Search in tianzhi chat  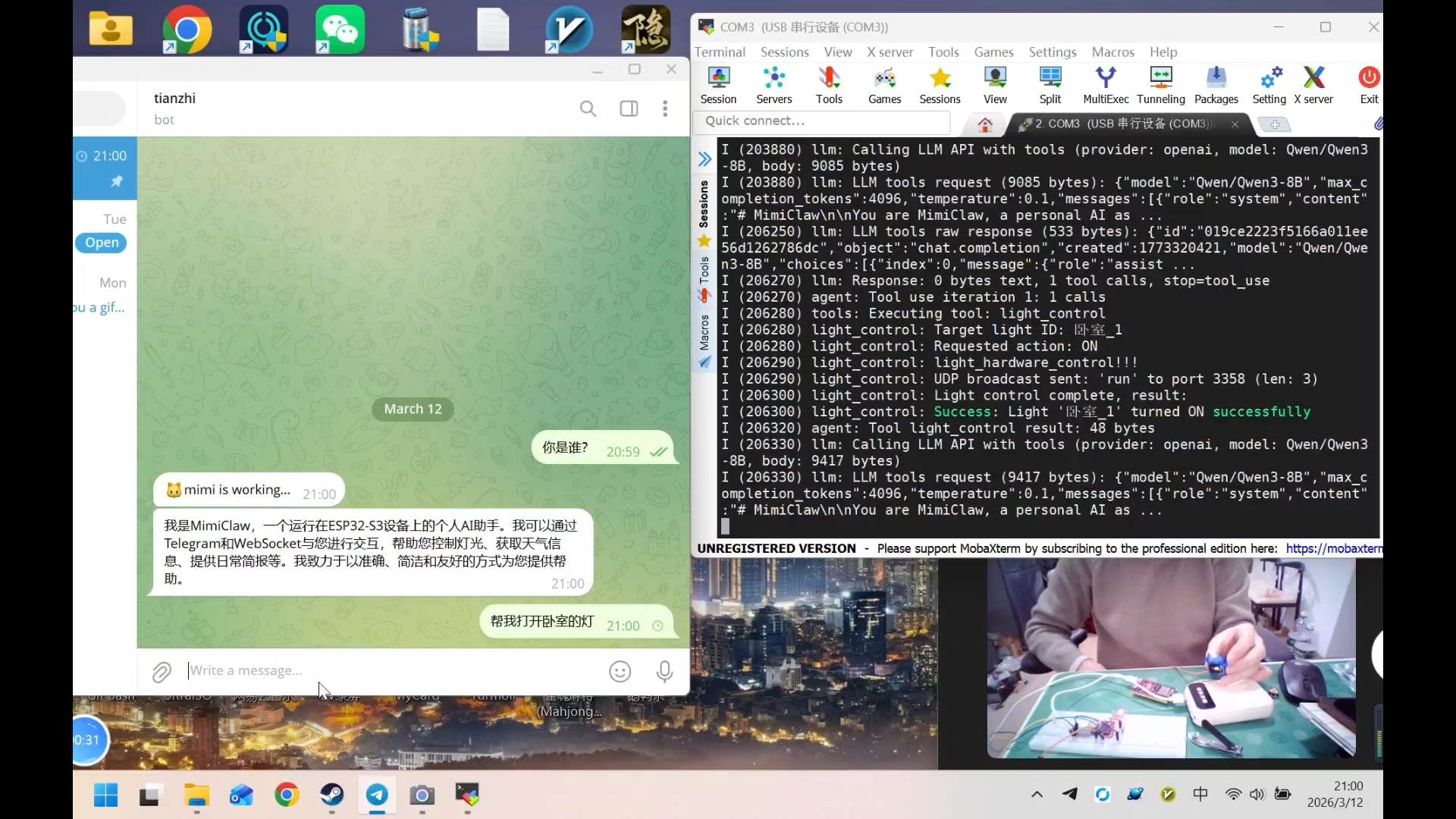click(x=588, y=108)
